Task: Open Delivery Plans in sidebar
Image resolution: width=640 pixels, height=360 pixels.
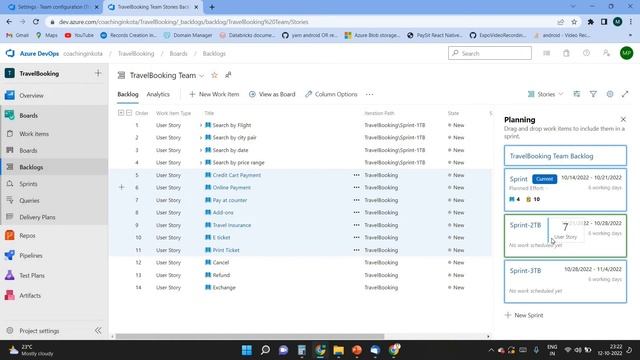Action: [37, 218]
